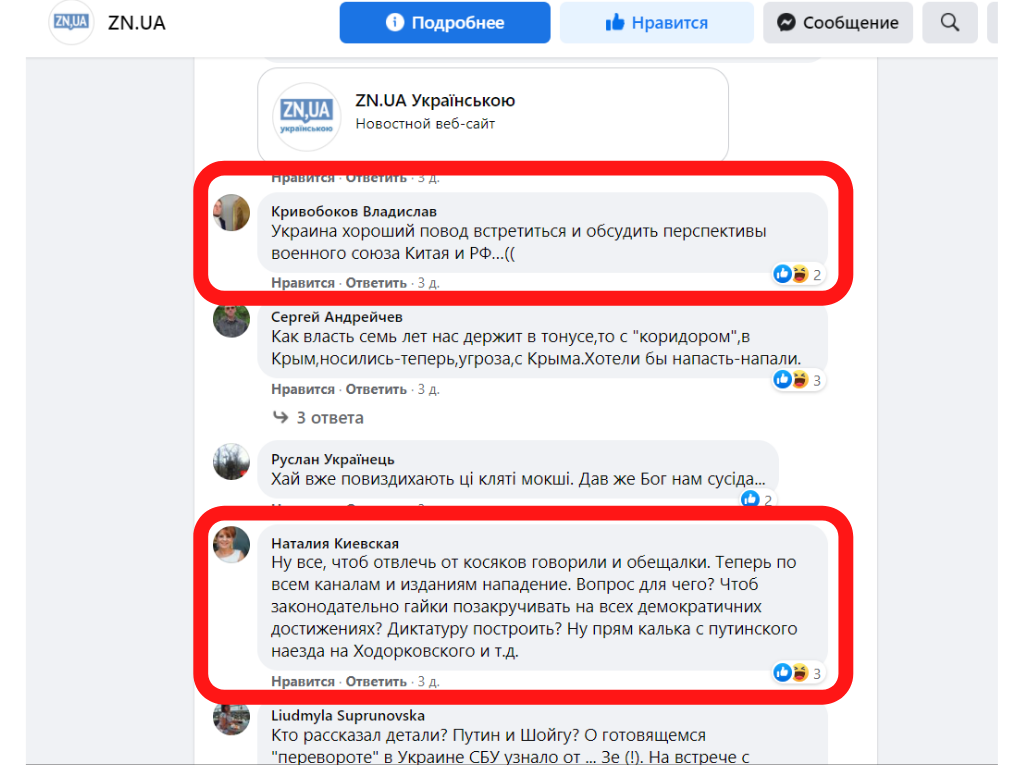Reply to Наталия Киевская's comment
Viewport: 1024px width, 768px height.
tap(376, 681)
